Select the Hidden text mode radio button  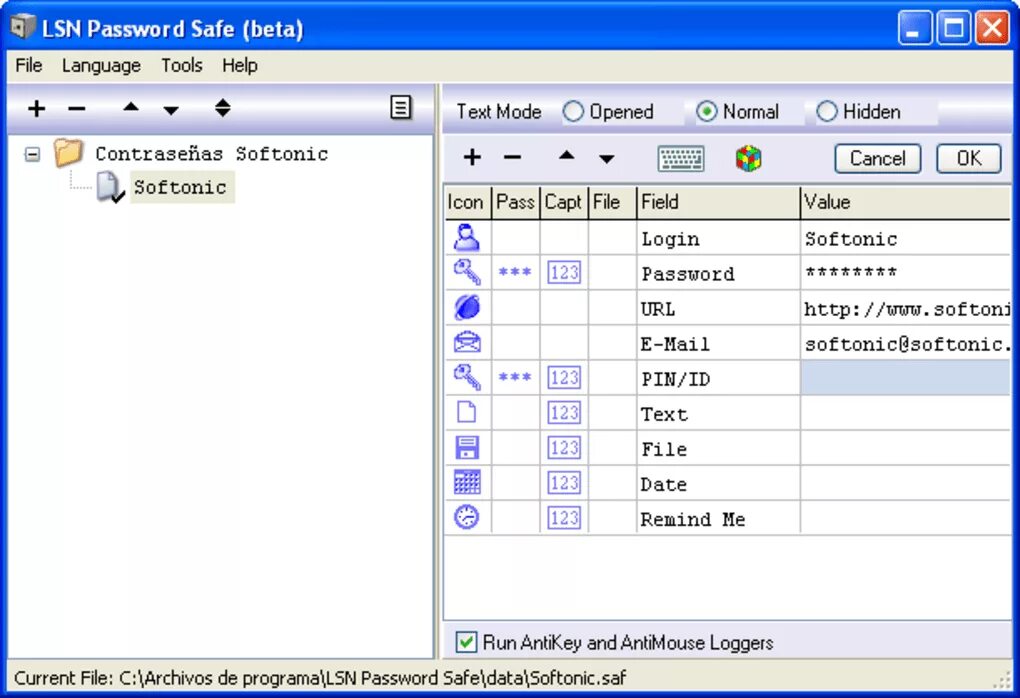point(827,112)
